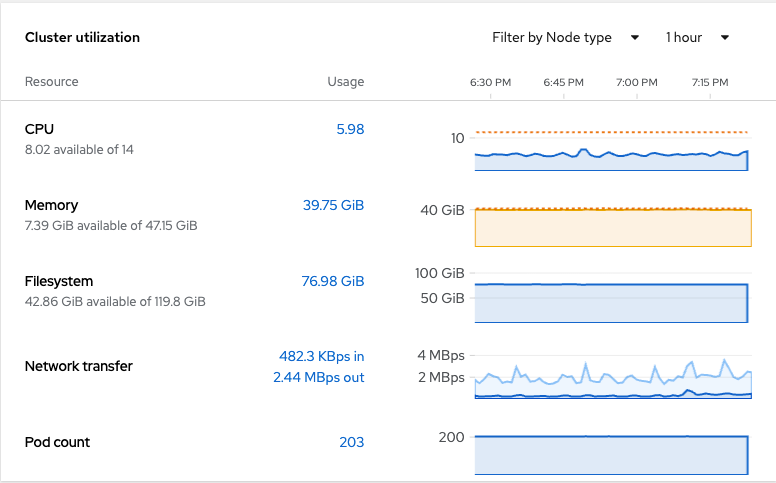Click the Usage column header

[x=345, y=82]
